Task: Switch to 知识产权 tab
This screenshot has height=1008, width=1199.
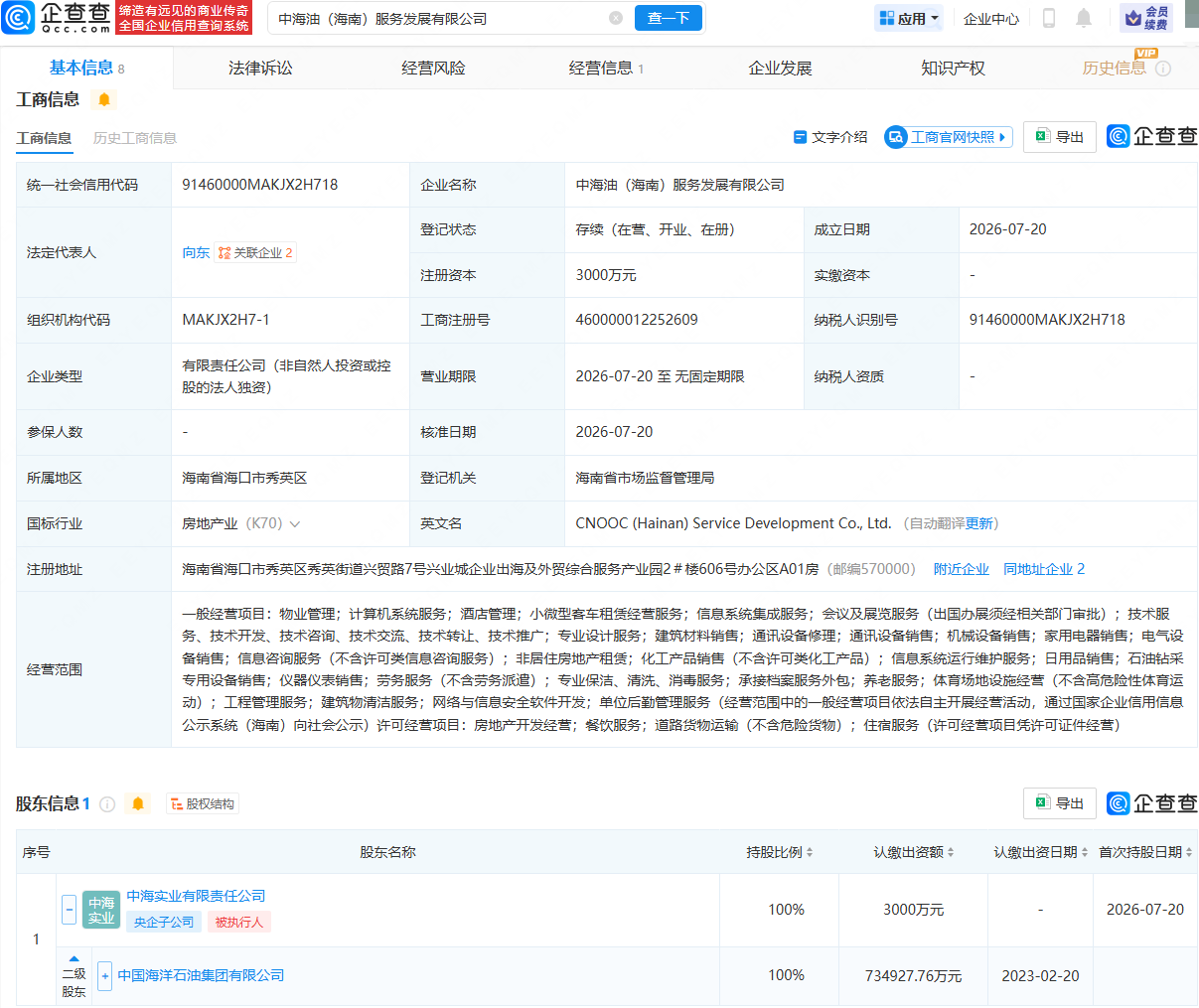Action: coord(953,68)
